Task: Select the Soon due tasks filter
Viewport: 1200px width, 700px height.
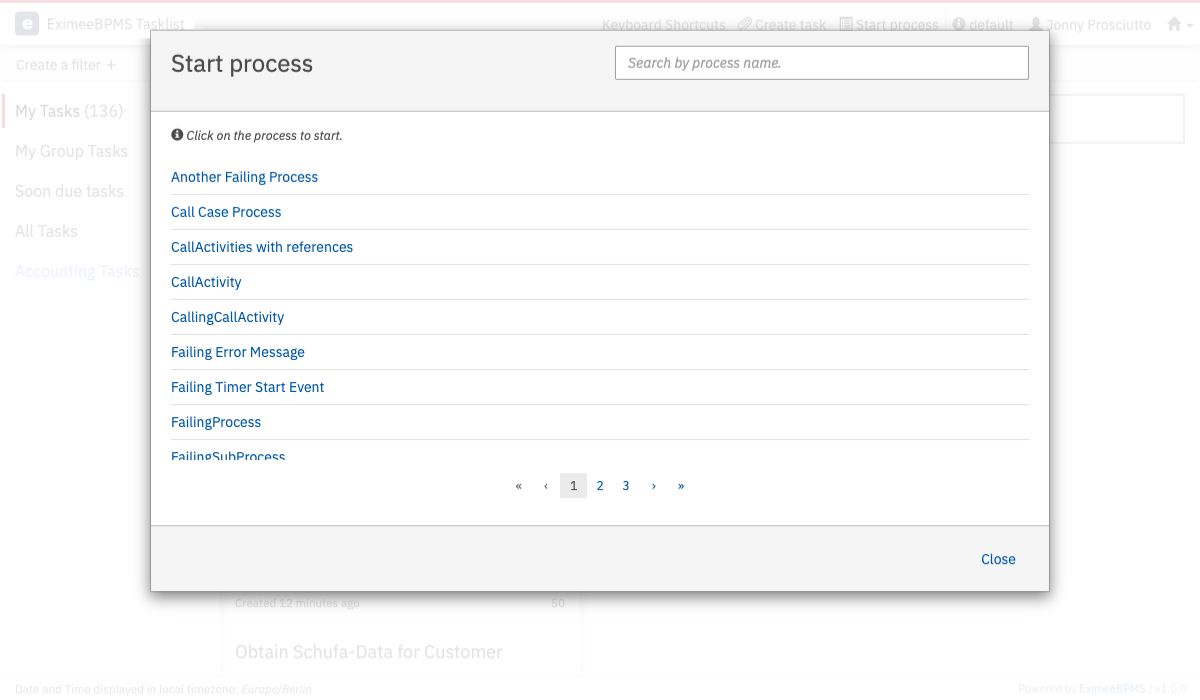Action: coord(69,191)
